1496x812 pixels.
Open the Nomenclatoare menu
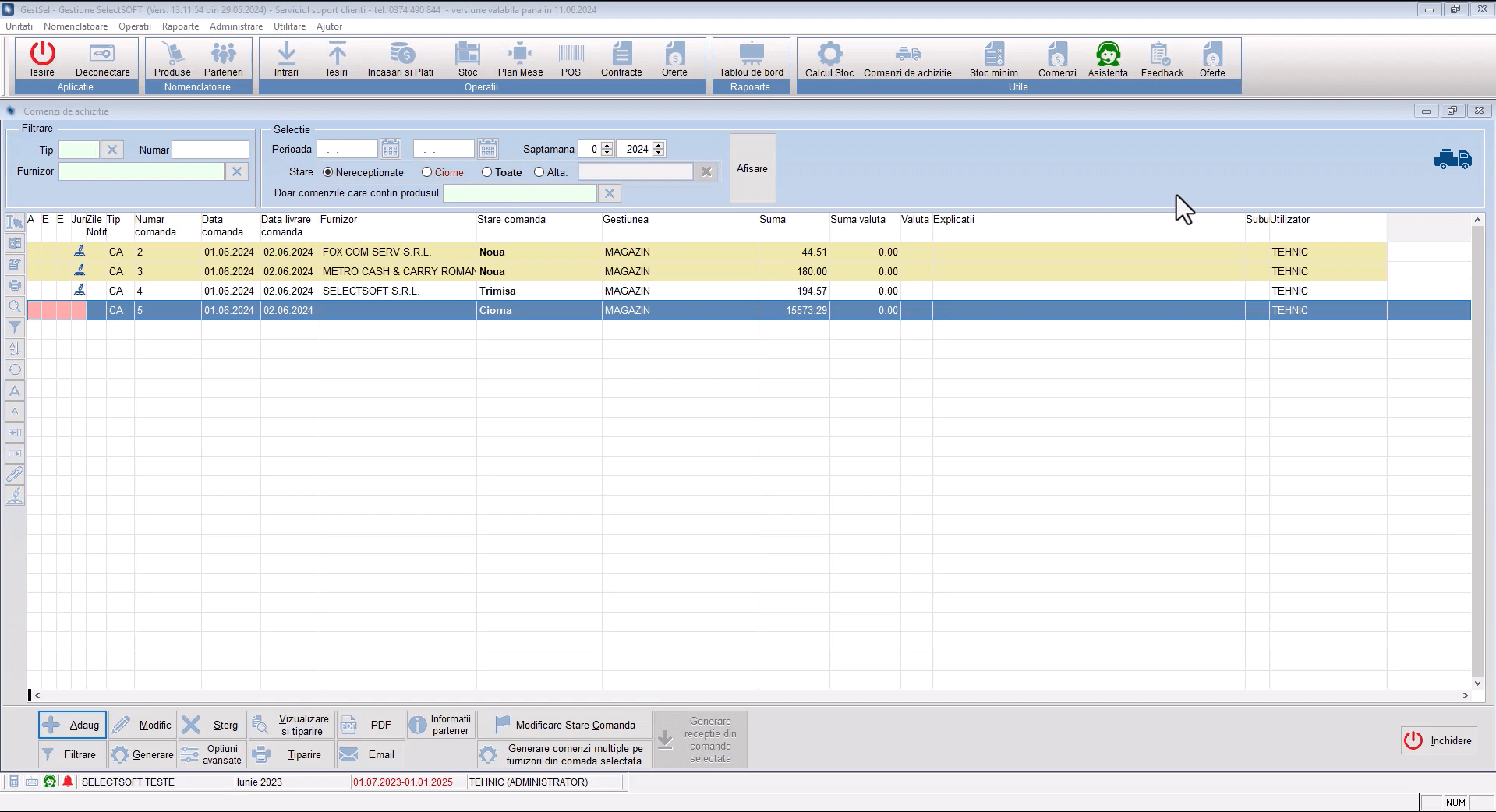(76, 26)
